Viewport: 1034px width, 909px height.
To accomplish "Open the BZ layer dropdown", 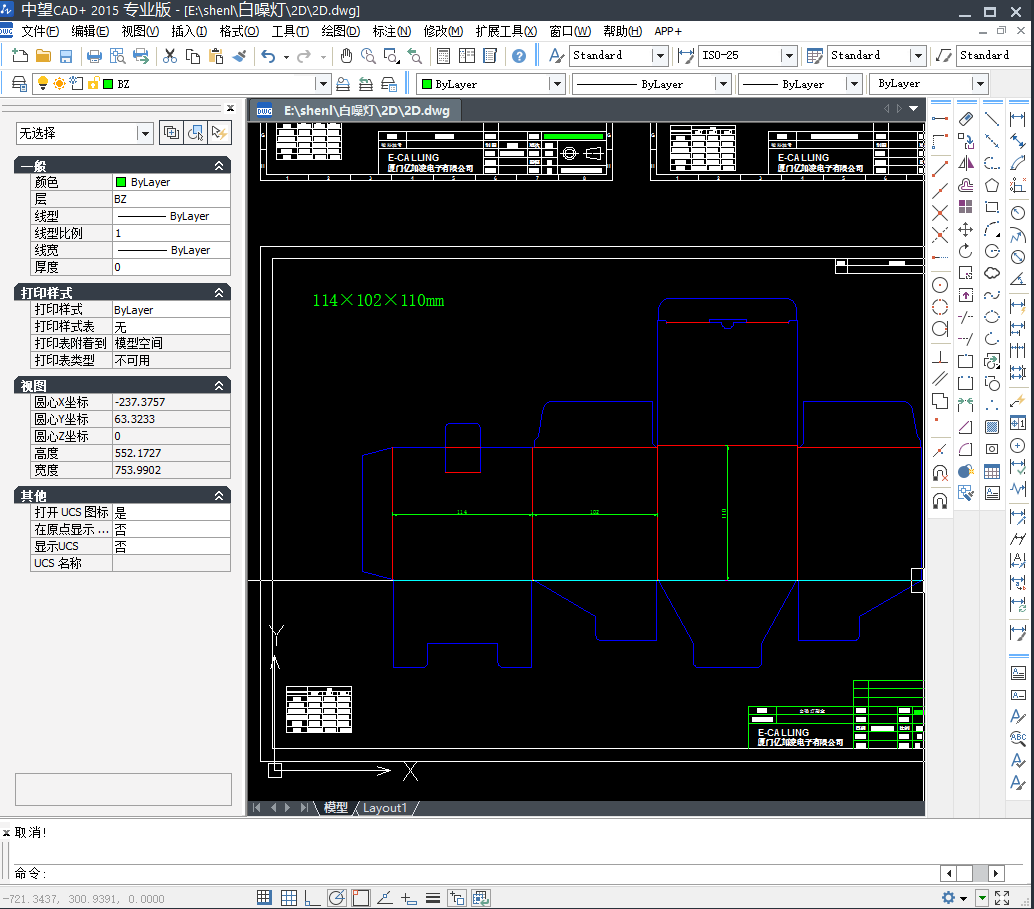I will [x=322, y=84].
